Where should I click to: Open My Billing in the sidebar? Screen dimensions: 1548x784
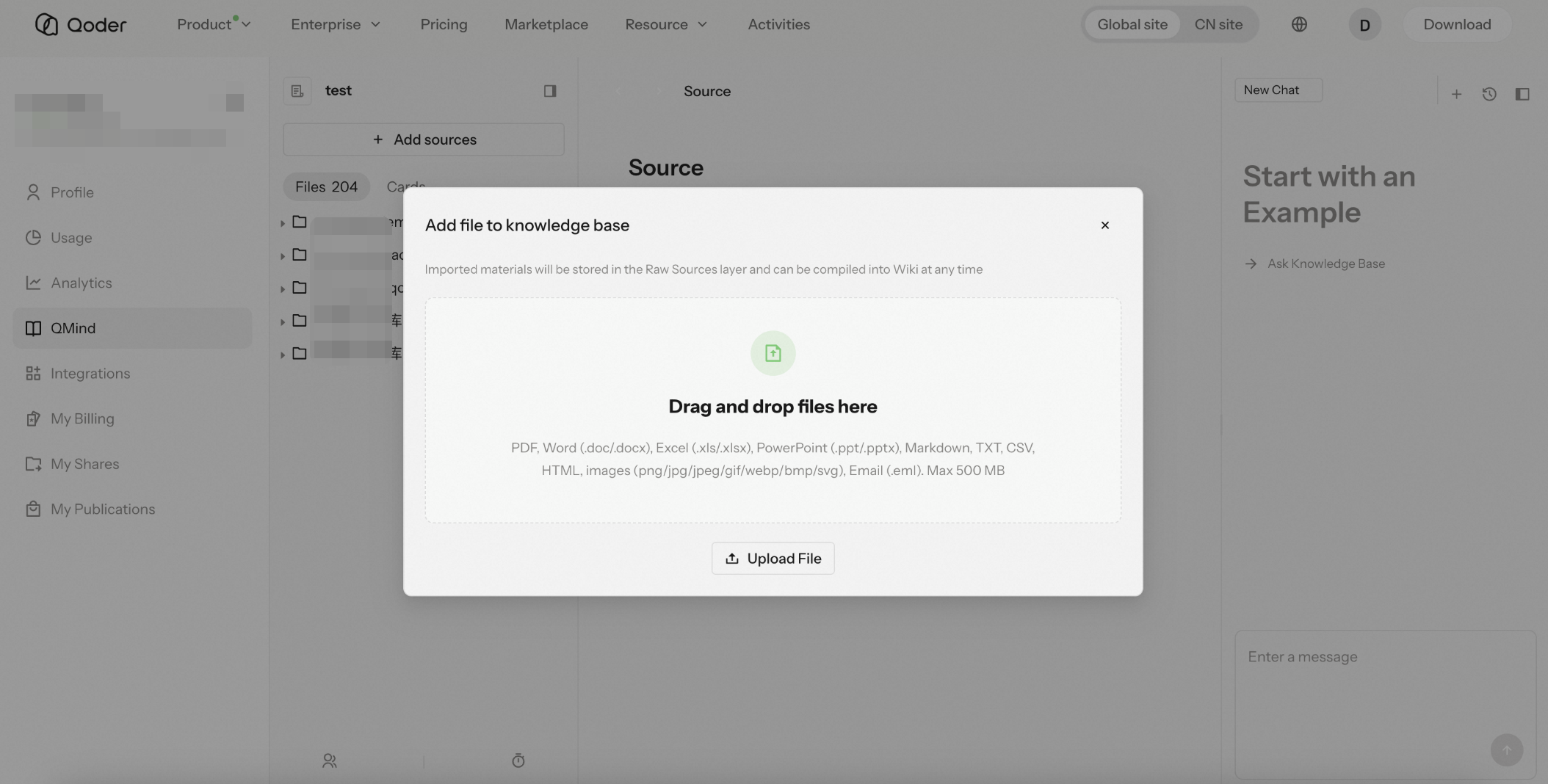[x=132, y=418]
